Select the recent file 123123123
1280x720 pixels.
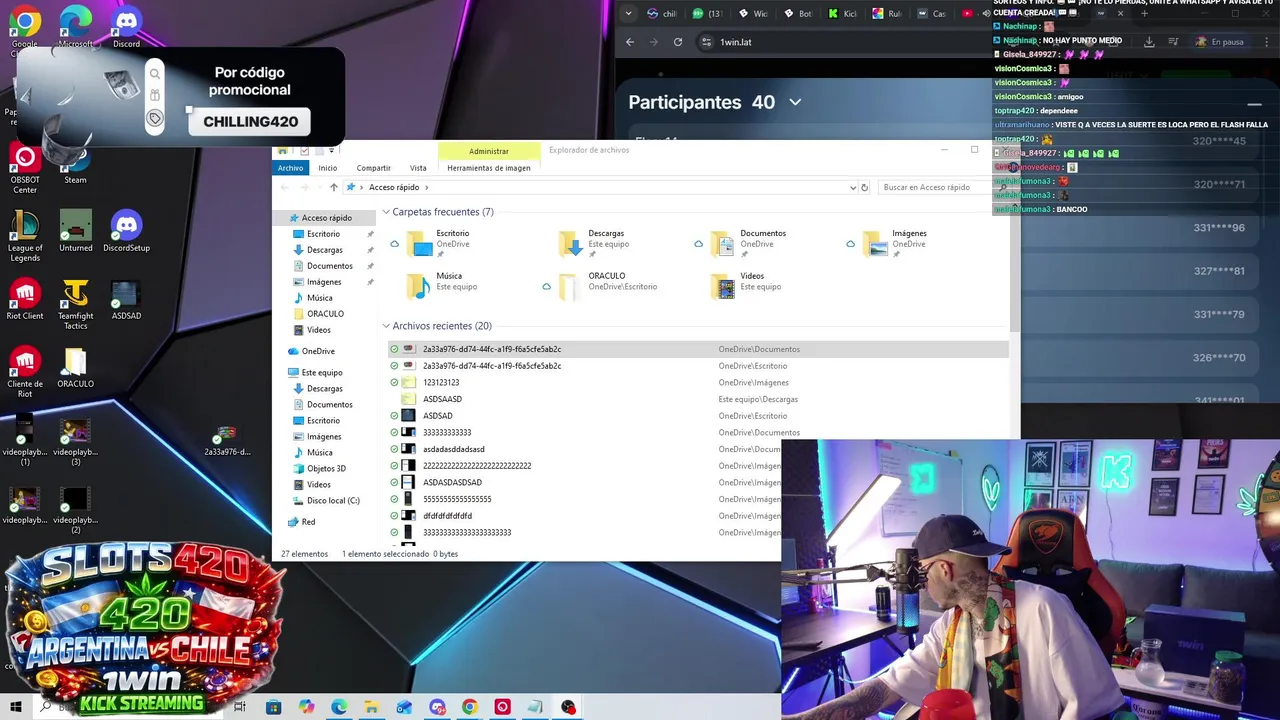[698, 382]
